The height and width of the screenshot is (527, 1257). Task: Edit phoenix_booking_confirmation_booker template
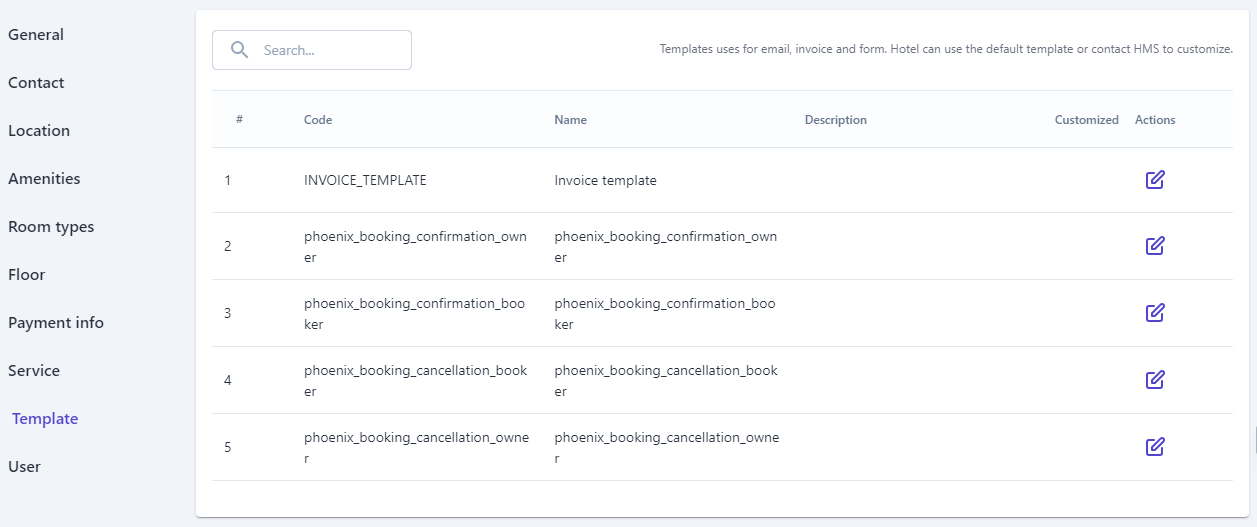pos(1155,313)
